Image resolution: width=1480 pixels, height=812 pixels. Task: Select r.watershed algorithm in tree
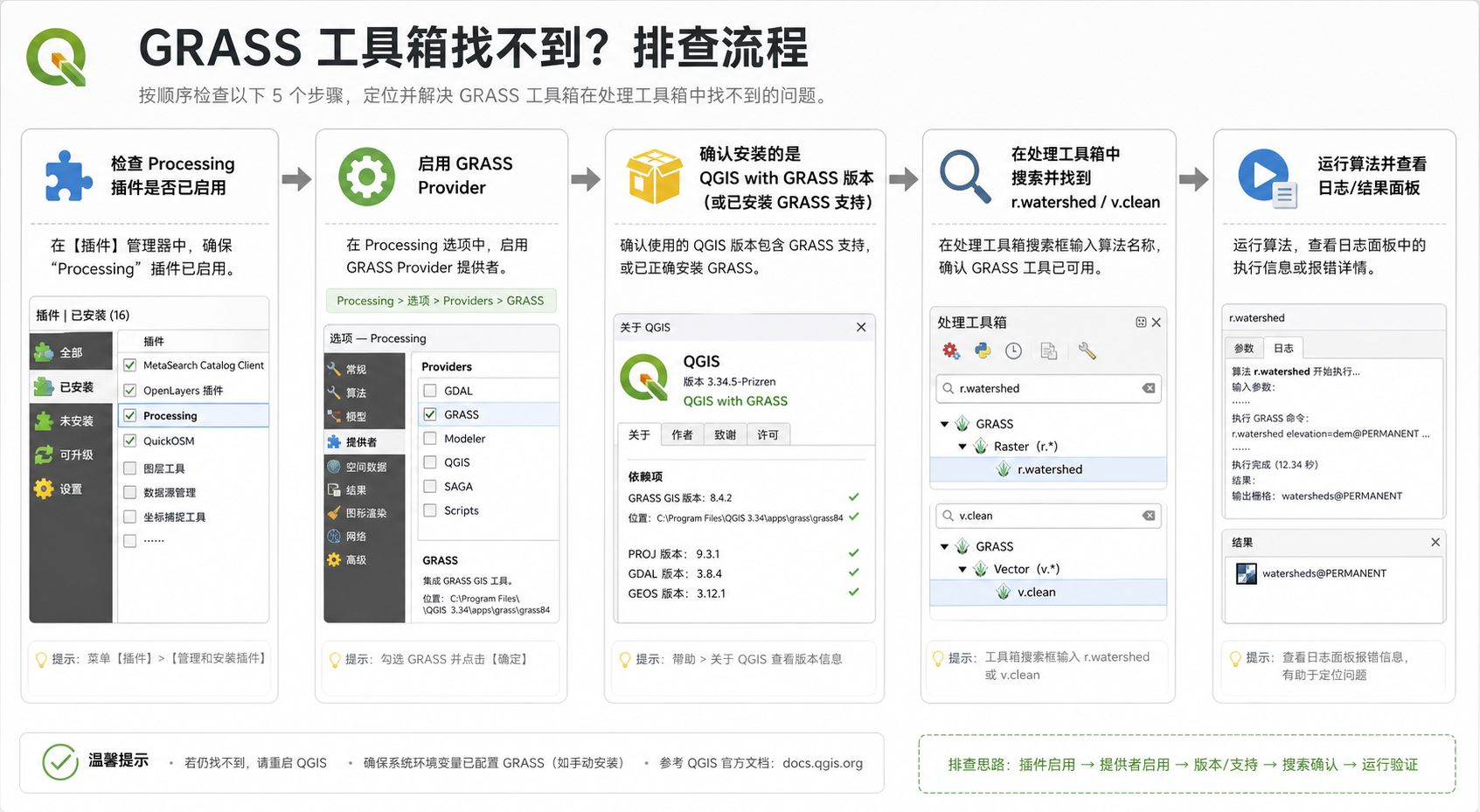click(x=1048, y=469)
